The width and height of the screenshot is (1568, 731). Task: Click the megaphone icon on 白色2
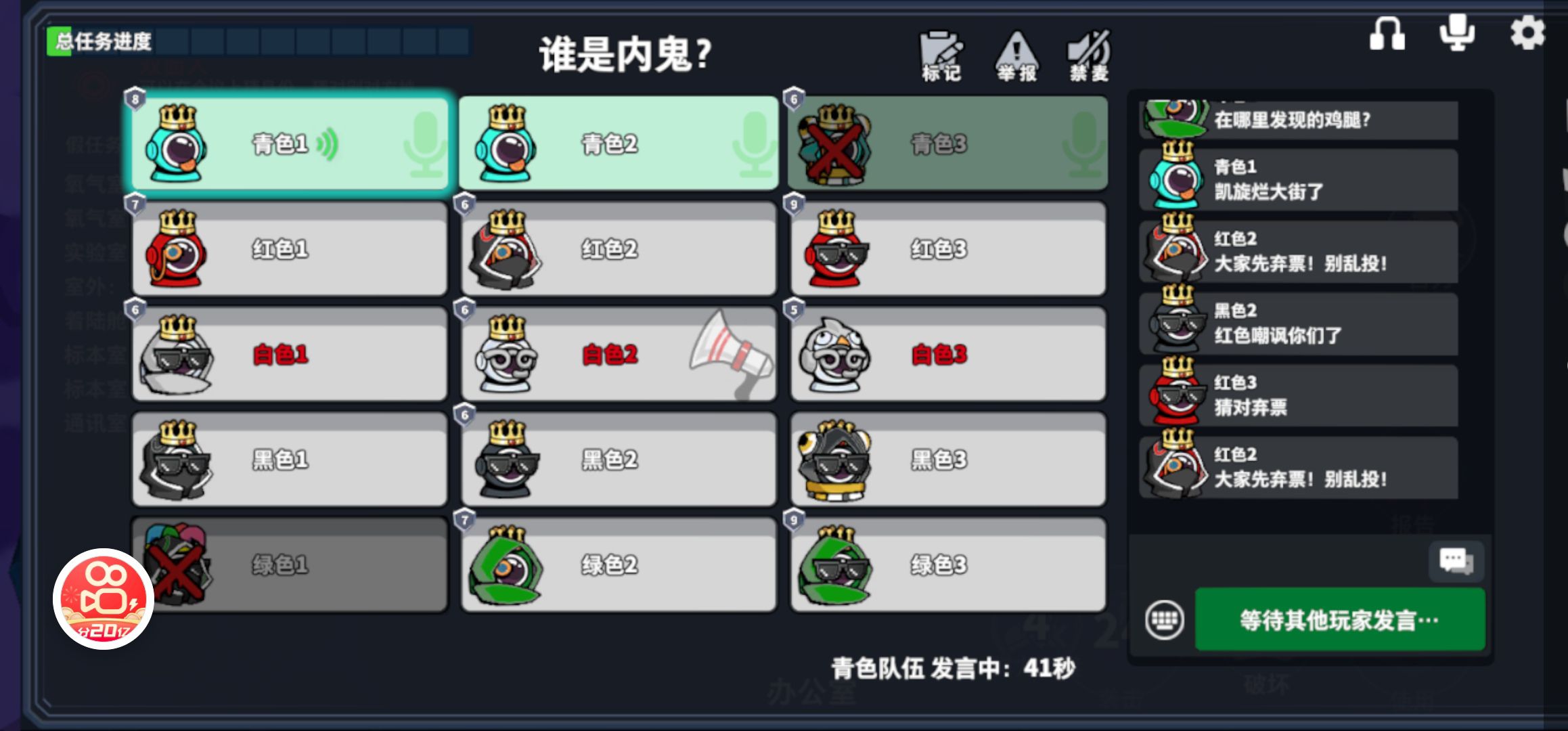pos(731,353)
